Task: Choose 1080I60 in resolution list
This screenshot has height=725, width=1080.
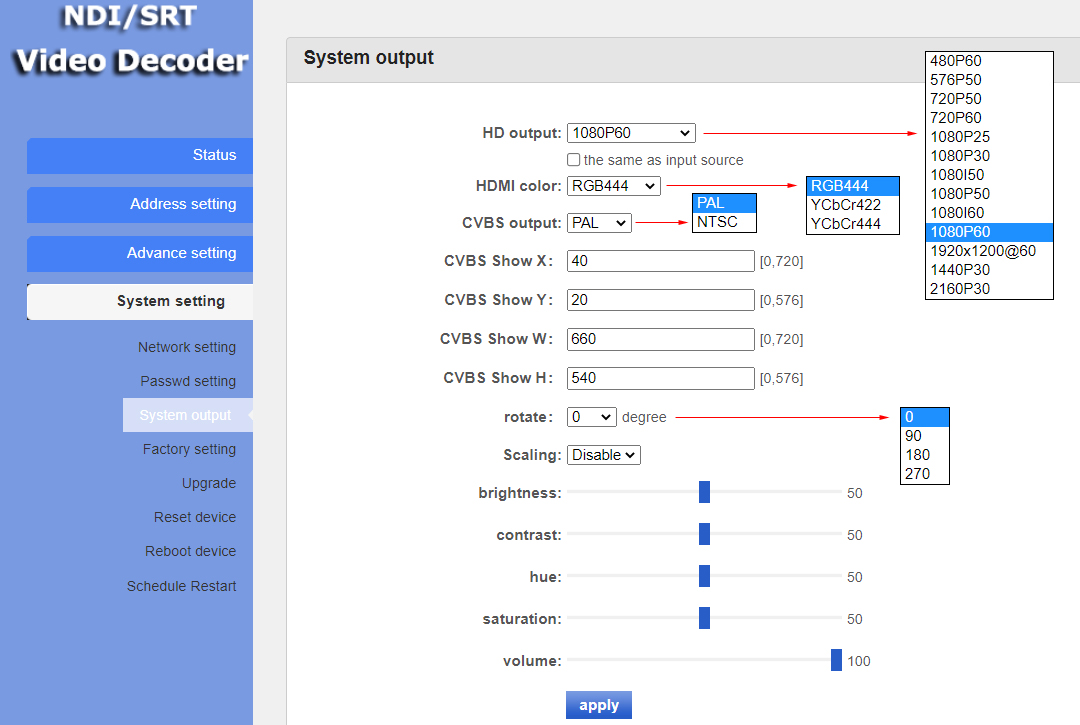Action: coord(989,213)
